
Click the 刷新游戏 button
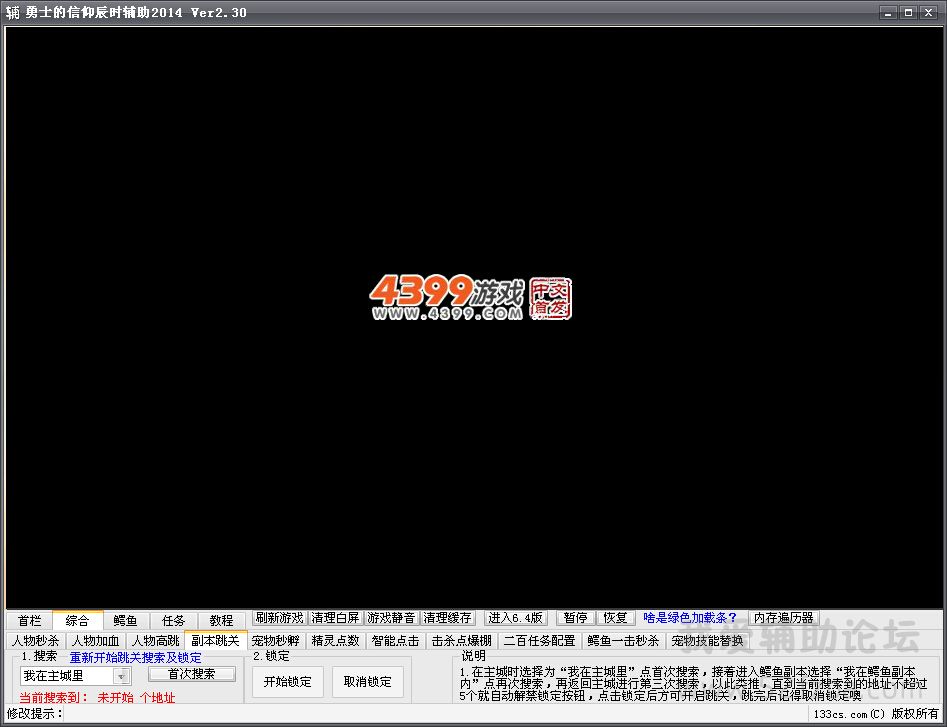(x=280, y=618)
